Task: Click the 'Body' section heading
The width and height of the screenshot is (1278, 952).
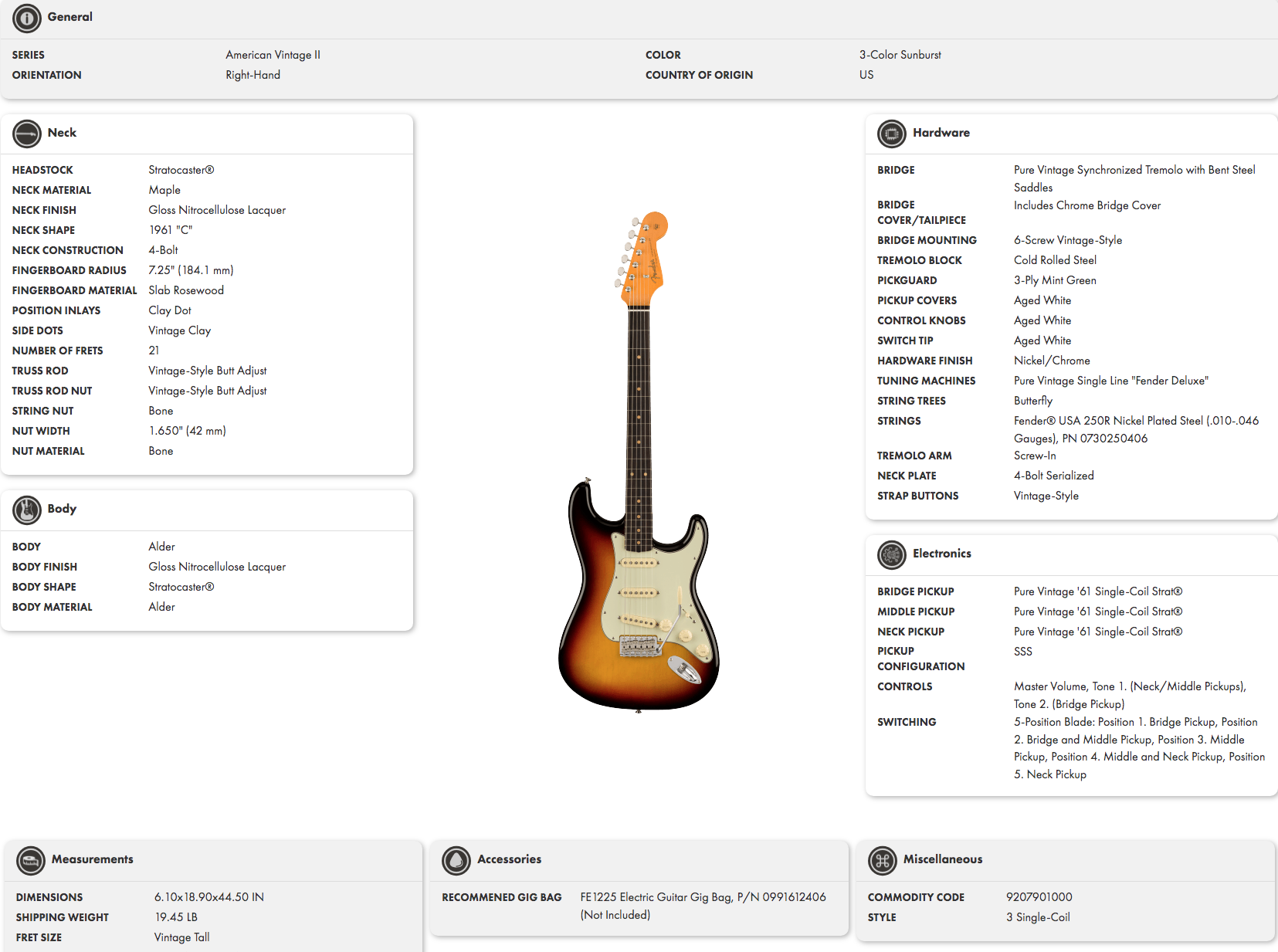Action: tap(62, 509)
